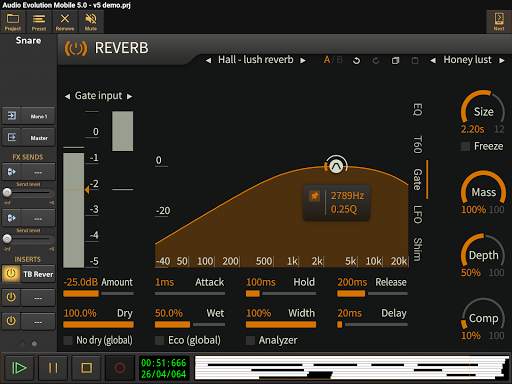Click the Pause transport button
Image resolution: width=512 pixels, height=384 pixels.
[53, 368]
